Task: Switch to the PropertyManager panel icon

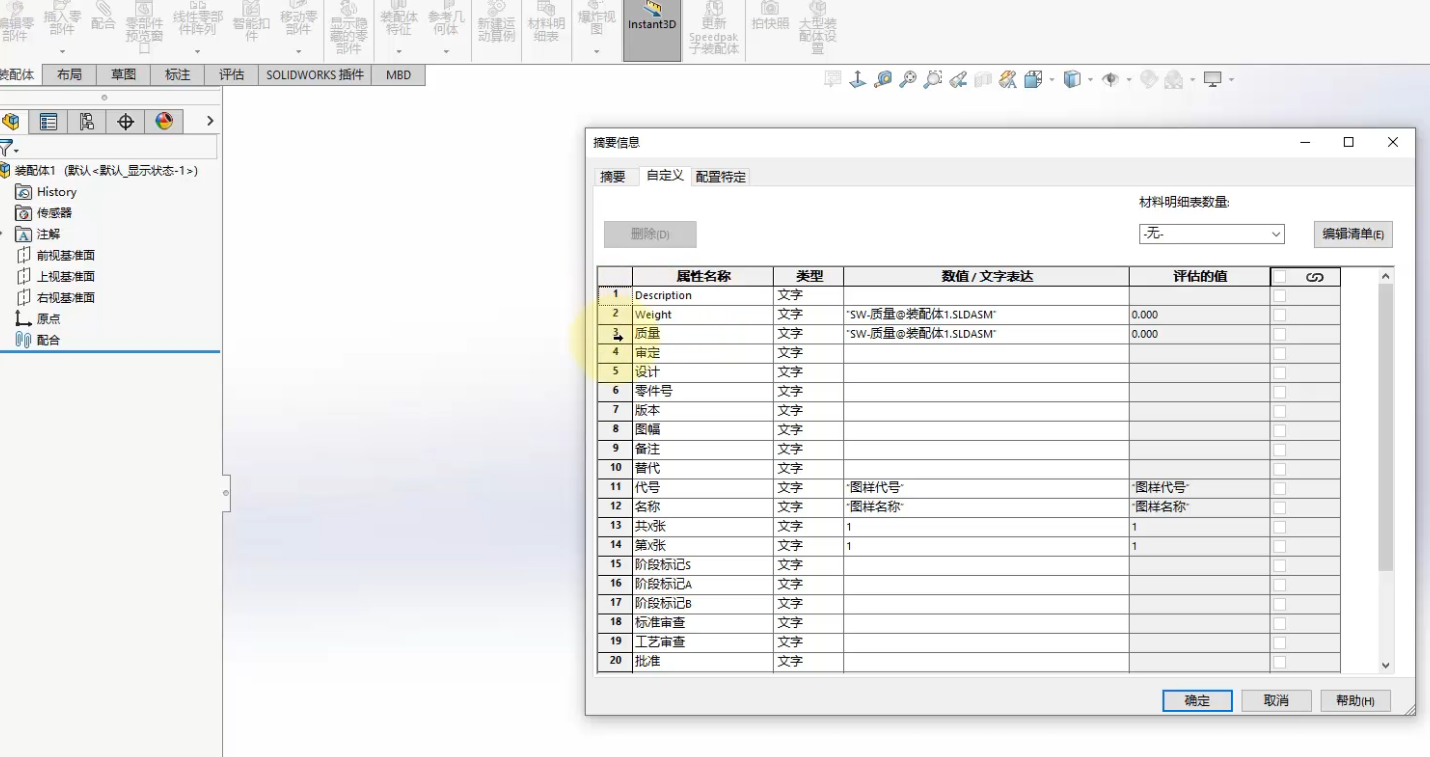Action: [48, 122]
